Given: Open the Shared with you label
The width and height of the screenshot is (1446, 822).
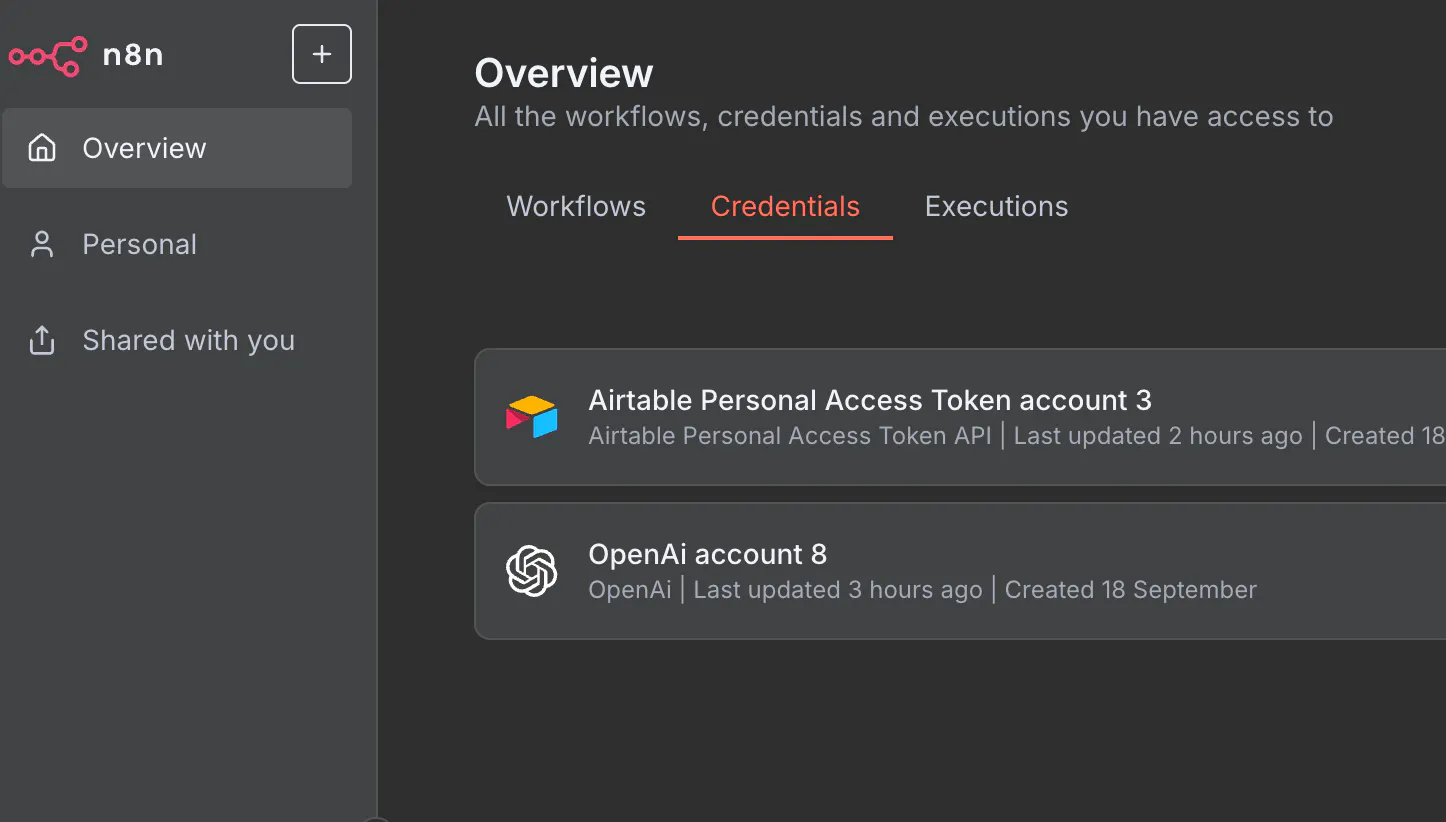Looking at the screenshot, I should tap(189, 341).
